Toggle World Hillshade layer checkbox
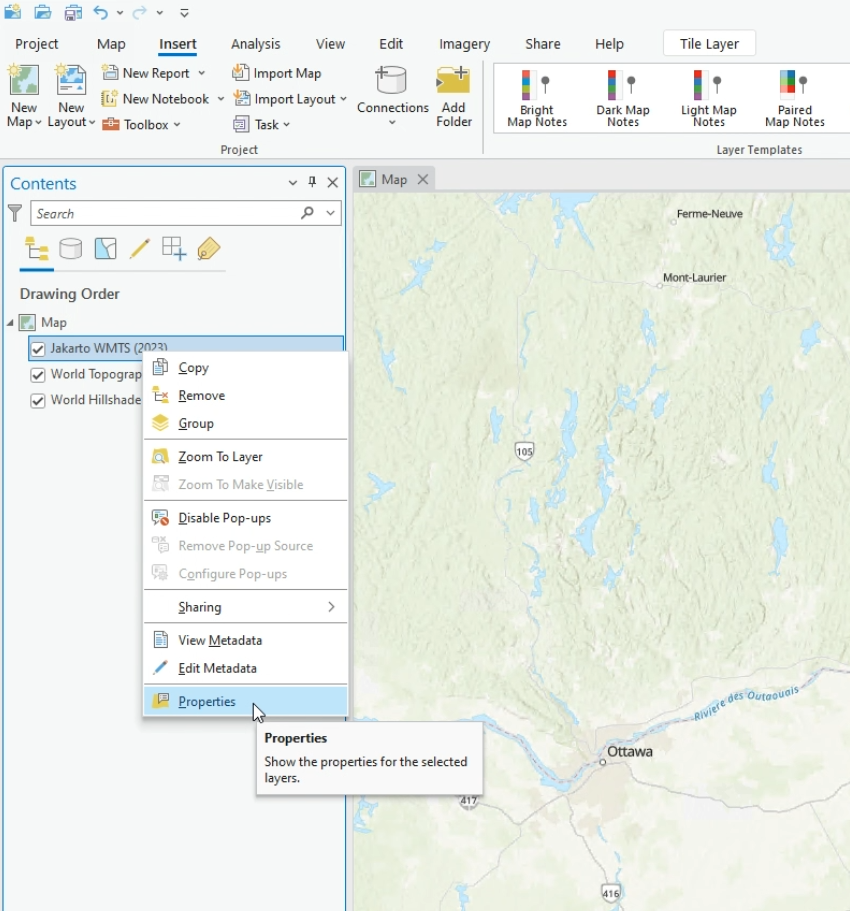Image resolution: width=850 pixels, height=911 pixels. coord(38,401)
